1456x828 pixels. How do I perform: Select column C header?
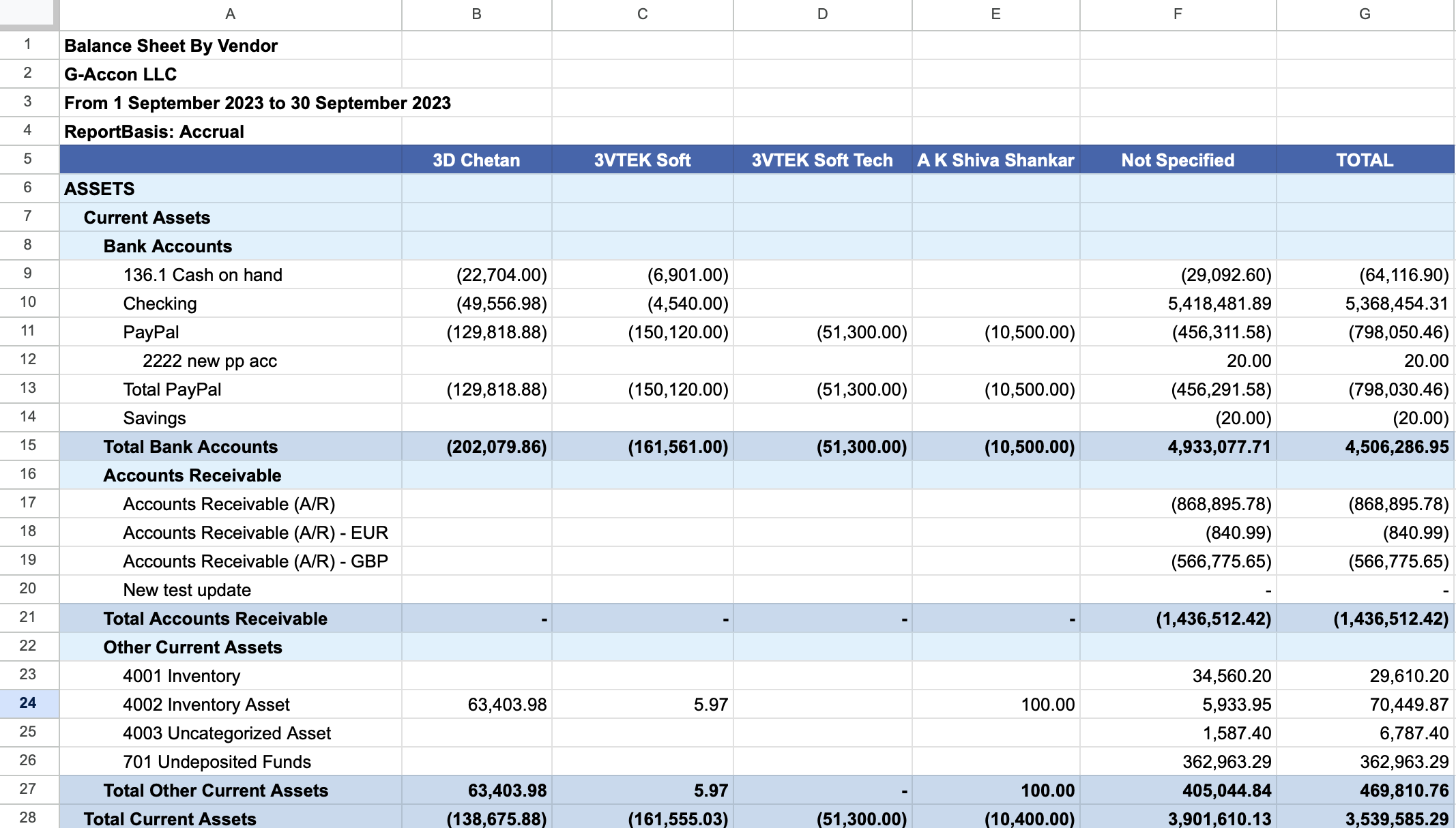point(642,14)
